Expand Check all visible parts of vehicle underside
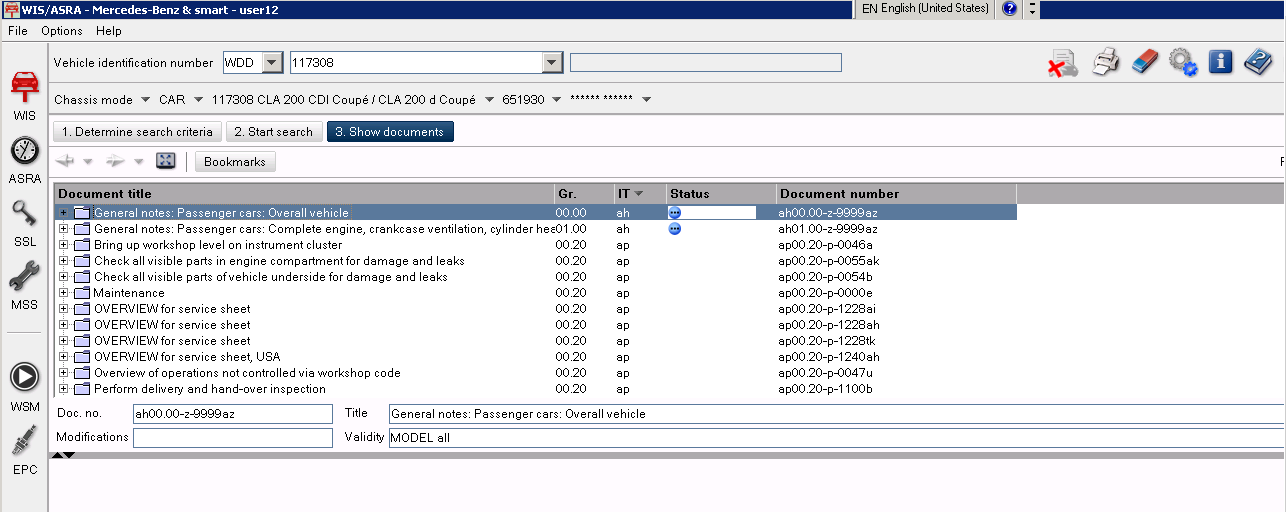The height and width of the screenshot is (512, 1286). tap(64, 277)
